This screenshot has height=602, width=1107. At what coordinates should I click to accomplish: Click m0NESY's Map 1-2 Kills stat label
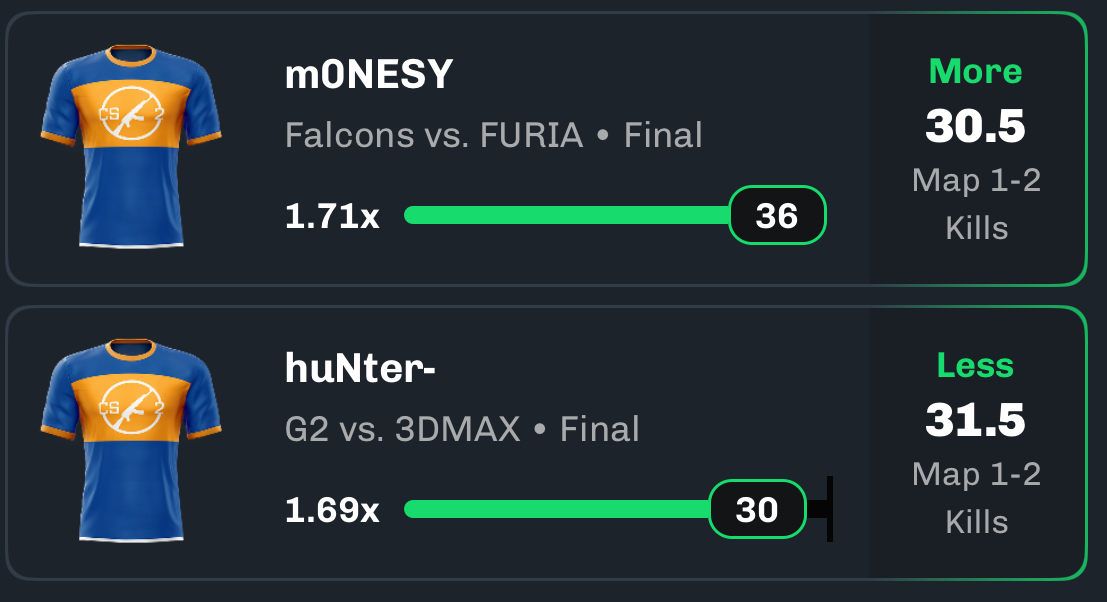point(976,204)
